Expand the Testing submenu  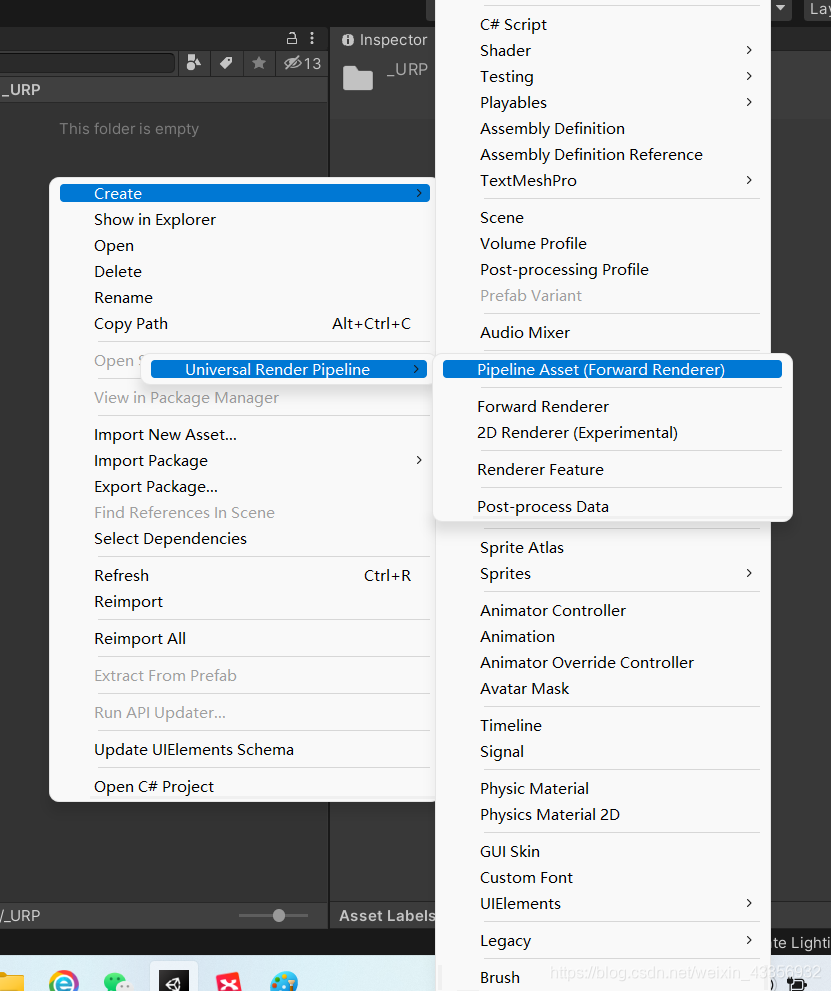(x=604, y=76)
